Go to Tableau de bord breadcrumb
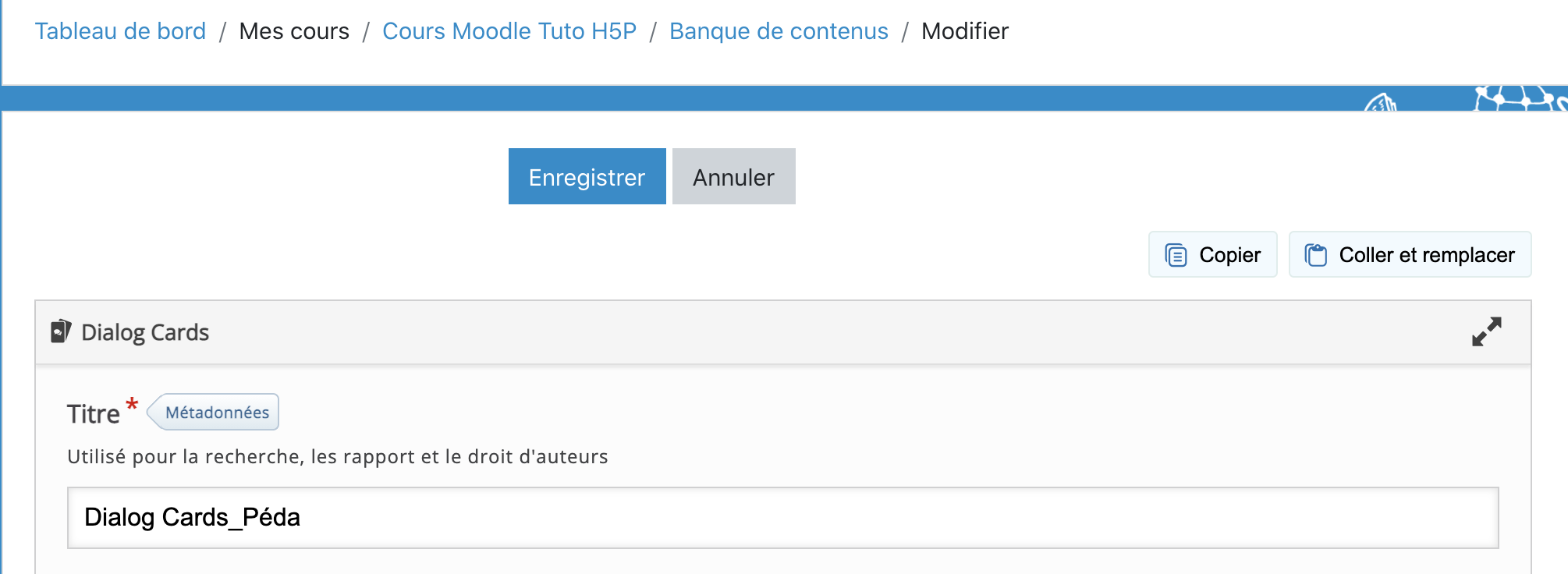The image size is (1568, 574). [121, 31]
